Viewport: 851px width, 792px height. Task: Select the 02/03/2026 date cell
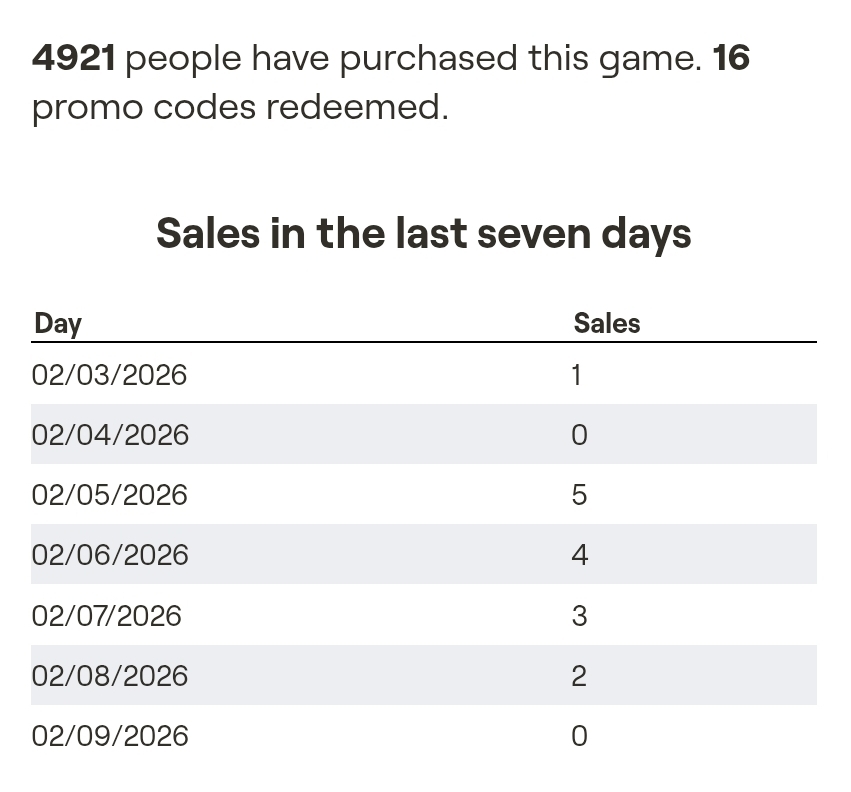(109, 375)
